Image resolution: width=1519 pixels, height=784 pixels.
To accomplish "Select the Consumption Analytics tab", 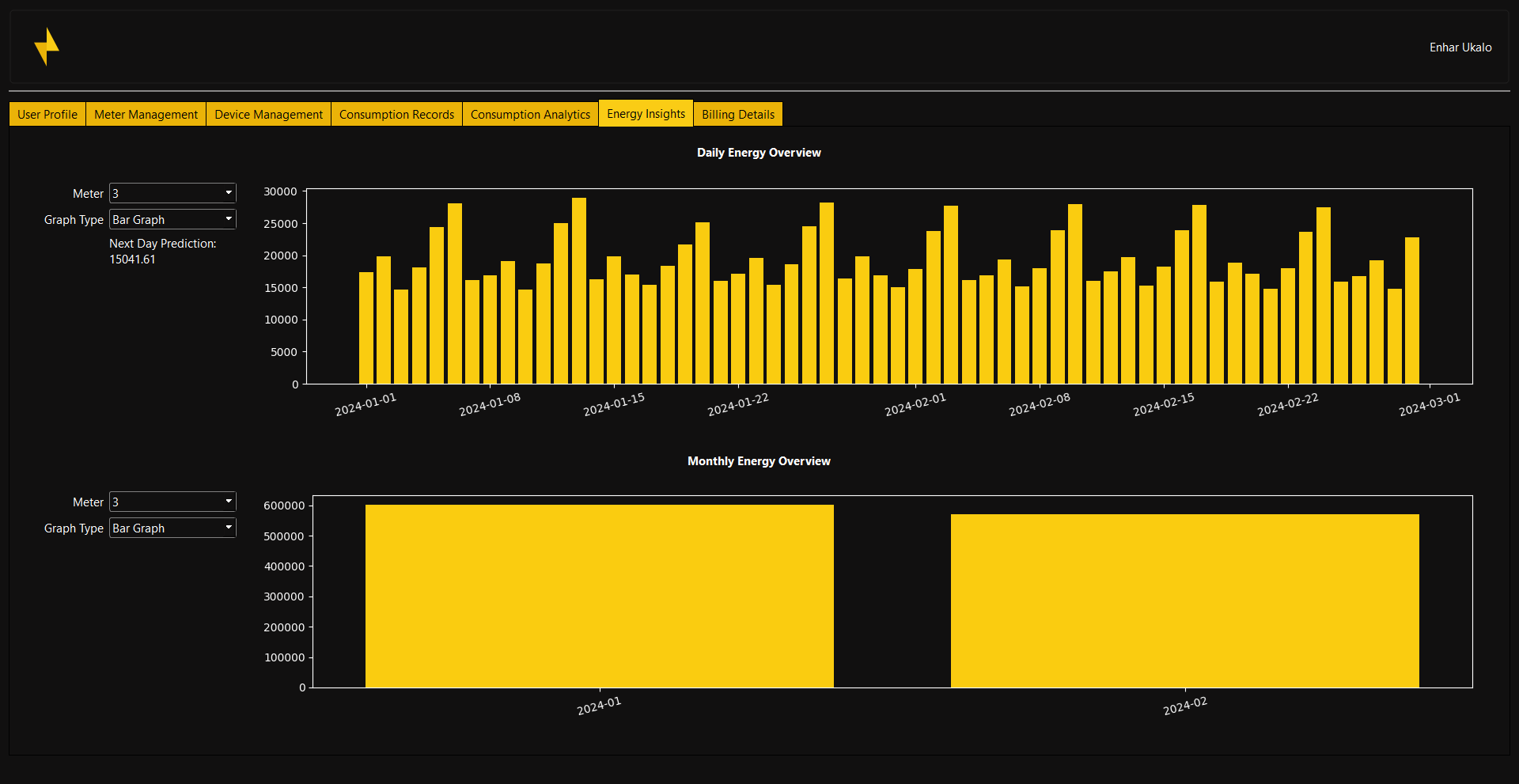I will [530, 114].
